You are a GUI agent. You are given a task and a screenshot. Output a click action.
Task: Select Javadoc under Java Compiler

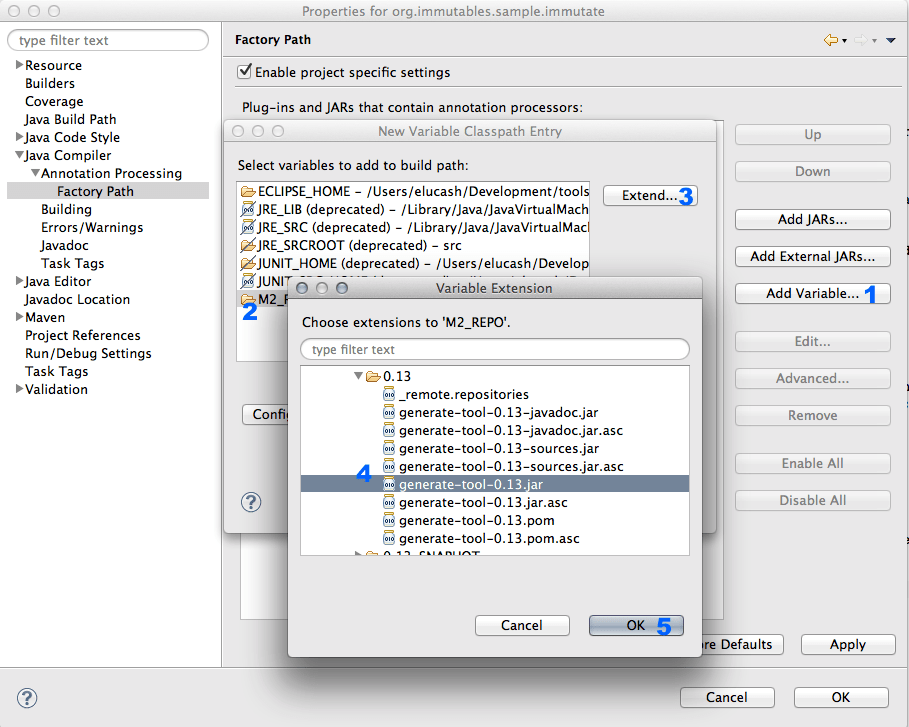(64, 245)
